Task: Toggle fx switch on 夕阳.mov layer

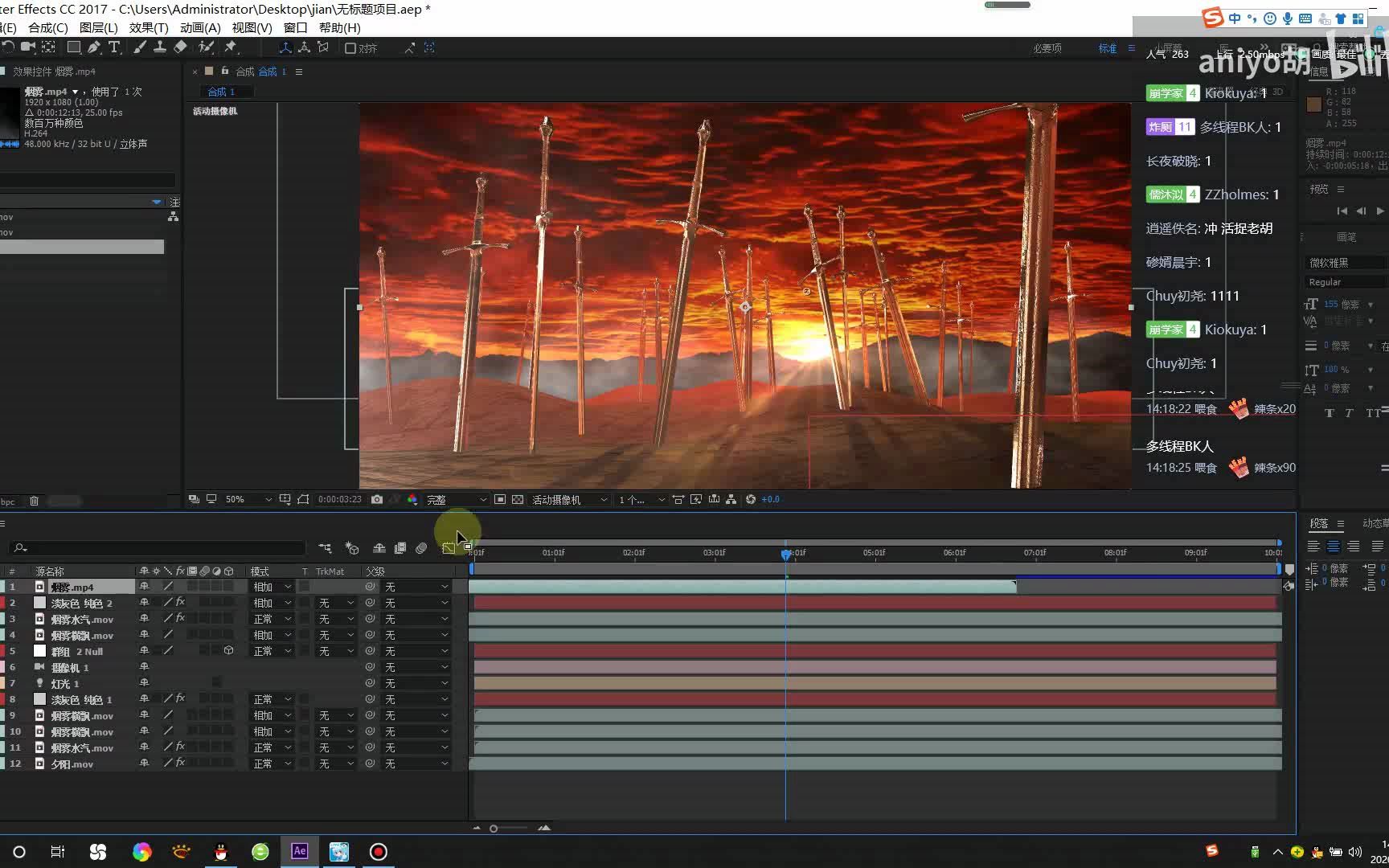Action: point(180,763)
